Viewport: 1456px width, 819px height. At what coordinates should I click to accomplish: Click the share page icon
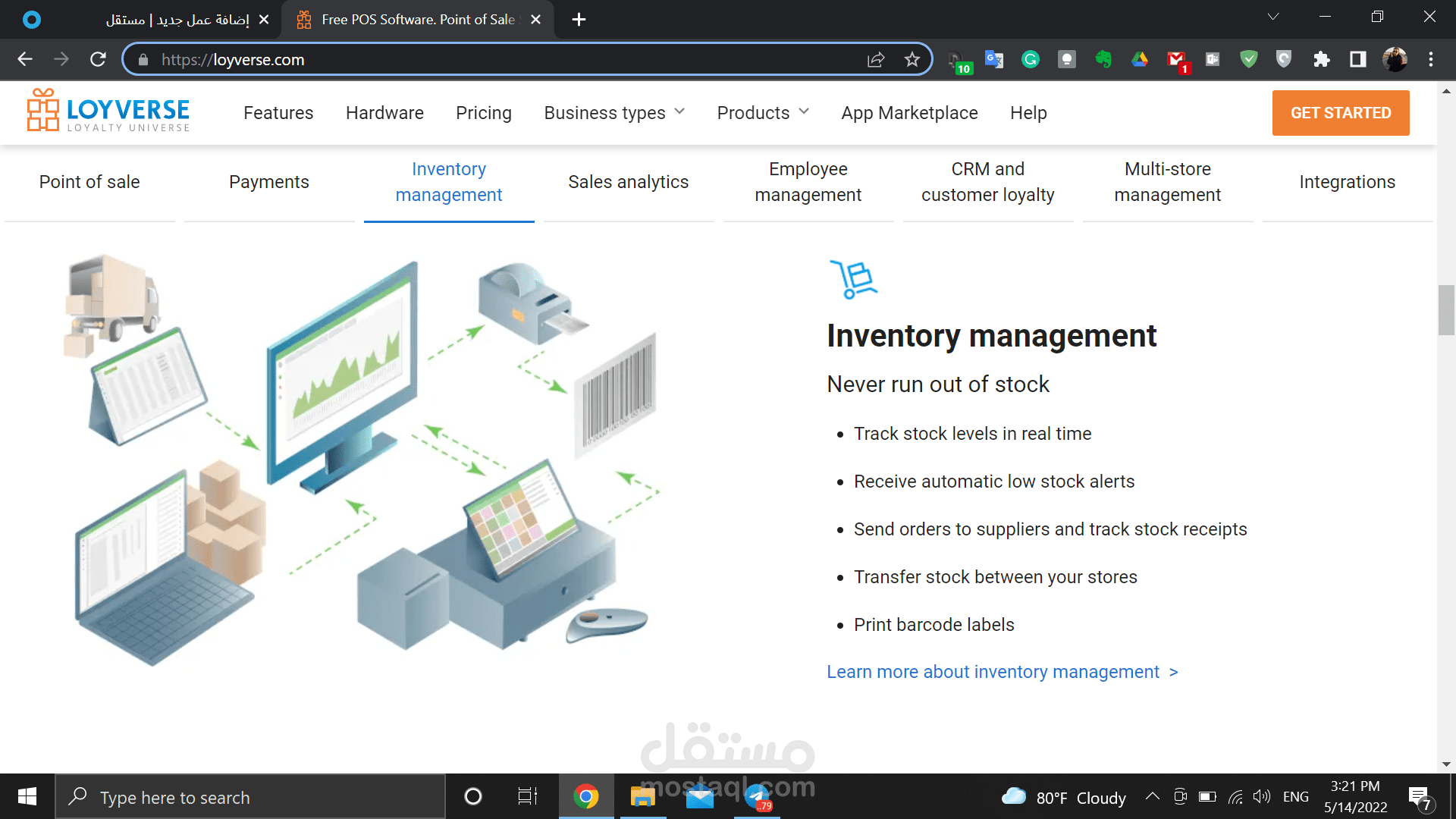[876, 59]
